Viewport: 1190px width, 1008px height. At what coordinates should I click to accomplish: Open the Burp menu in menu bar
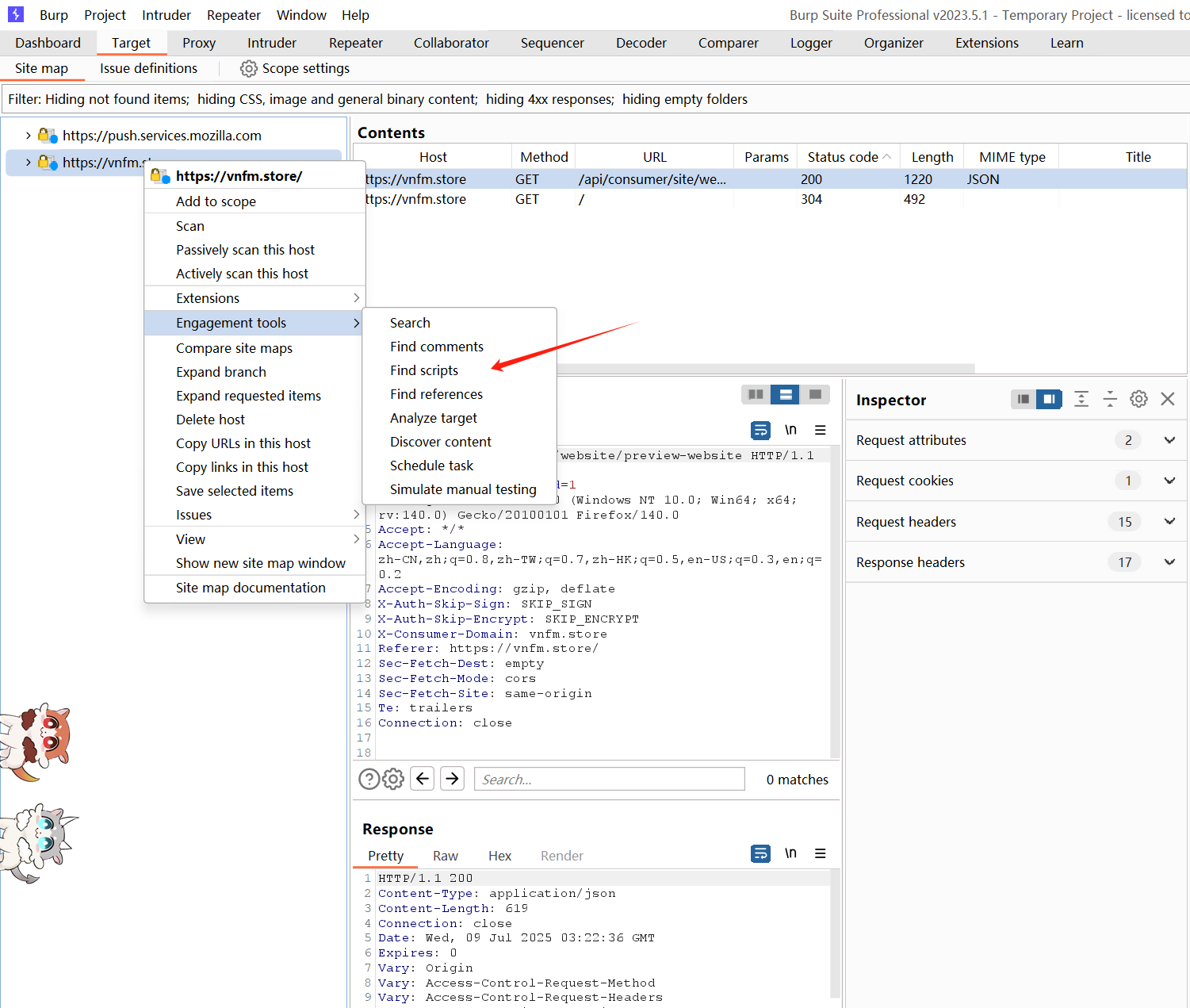point(54,15)
